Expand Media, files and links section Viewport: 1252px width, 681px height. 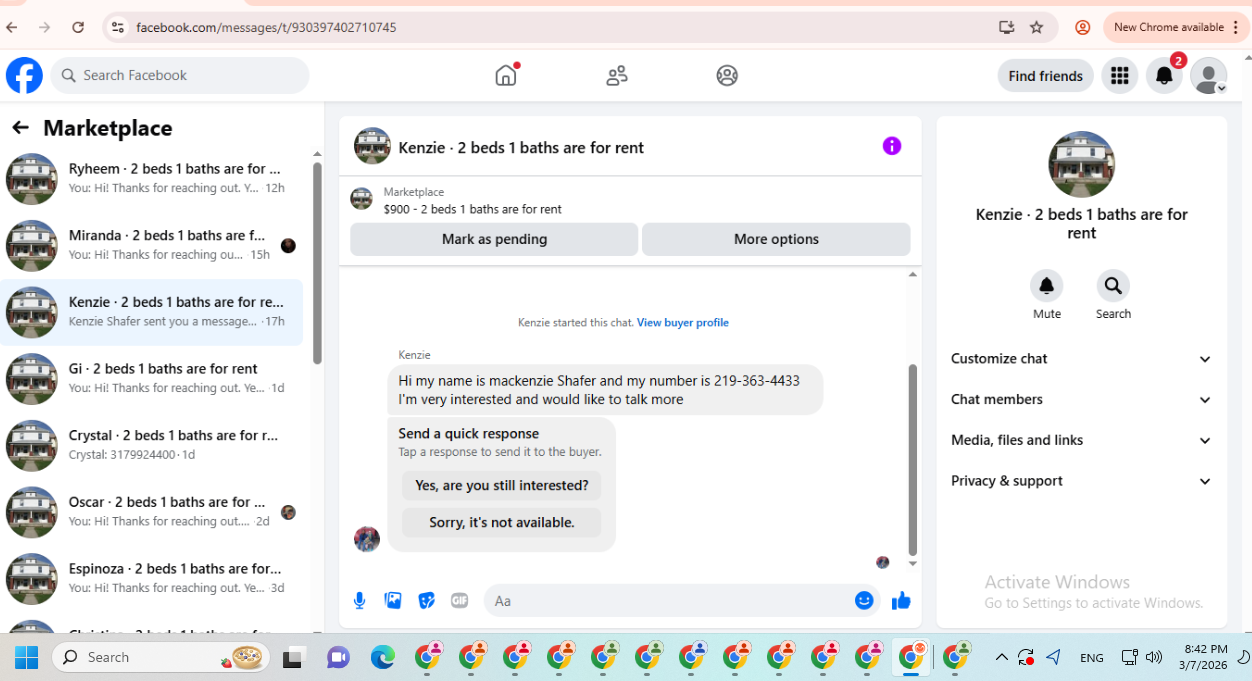pos(1081,440)
